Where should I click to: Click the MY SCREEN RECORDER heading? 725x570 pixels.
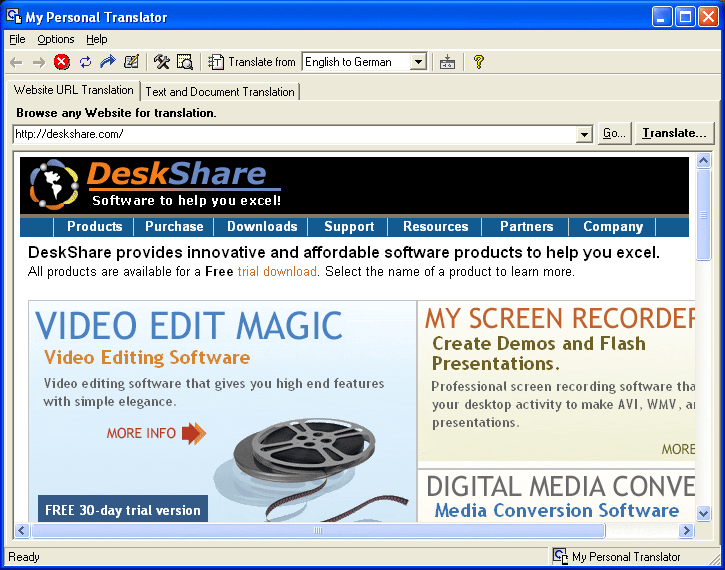[560, 319]
